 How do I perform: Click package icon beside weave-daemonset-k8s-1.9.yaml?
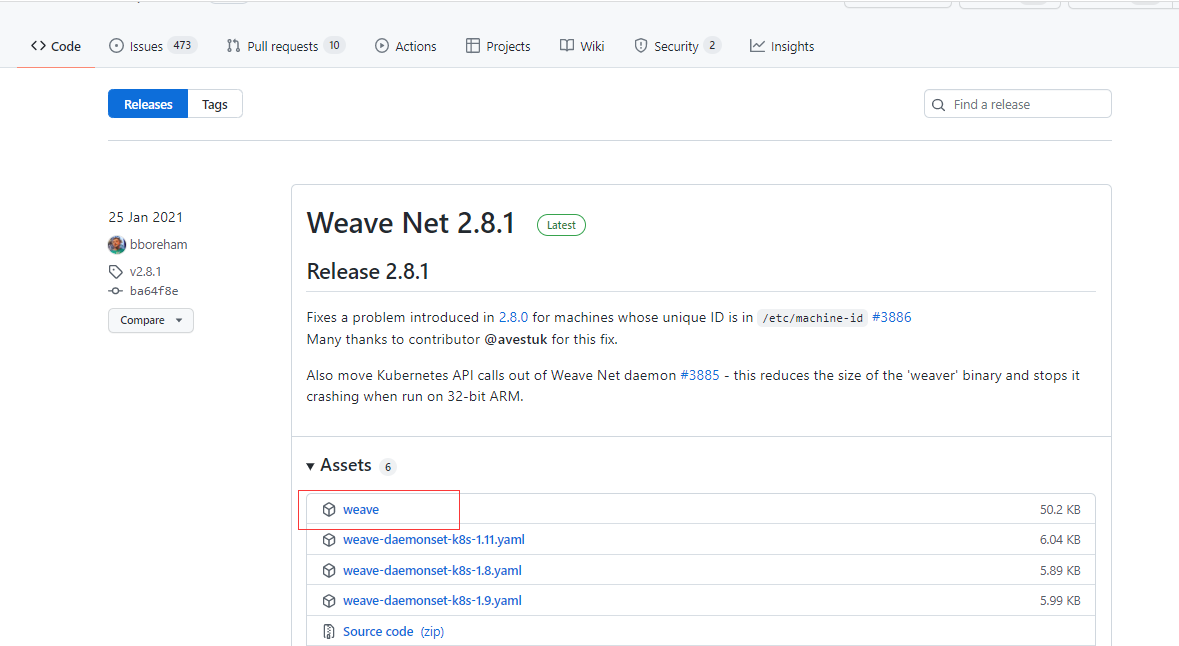point(329,601)
